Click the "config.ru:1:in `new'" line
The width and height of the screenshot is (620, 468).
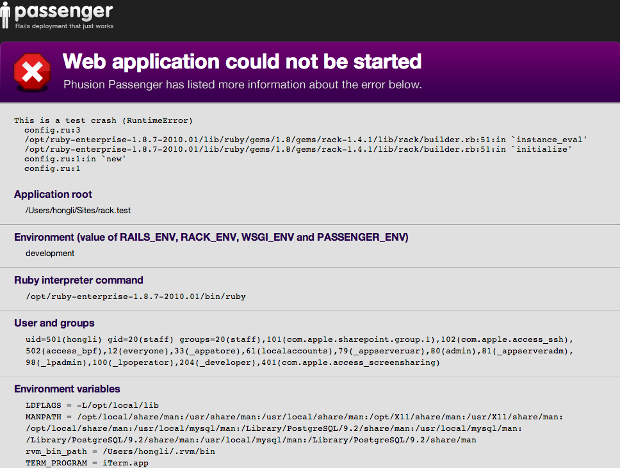(75, 159)
